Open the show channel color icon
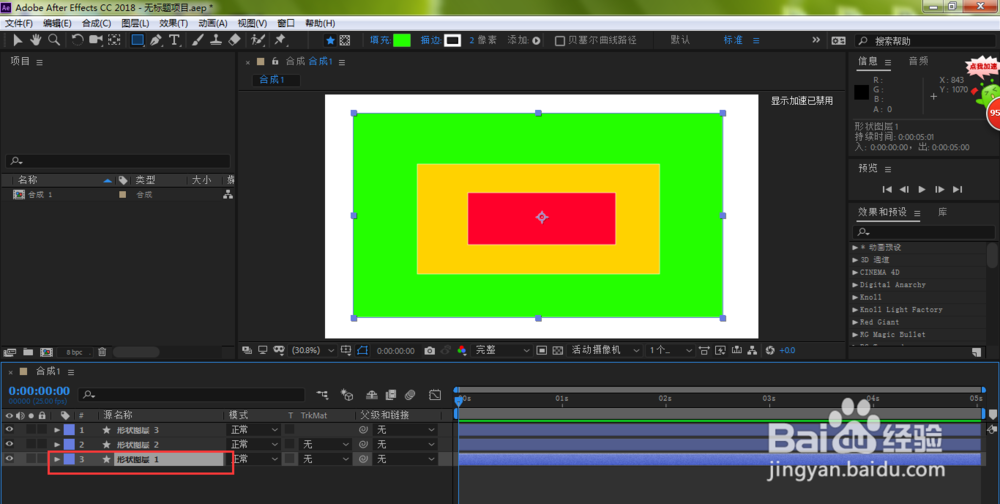The image size is (1000, 504). tap(462, 350)
